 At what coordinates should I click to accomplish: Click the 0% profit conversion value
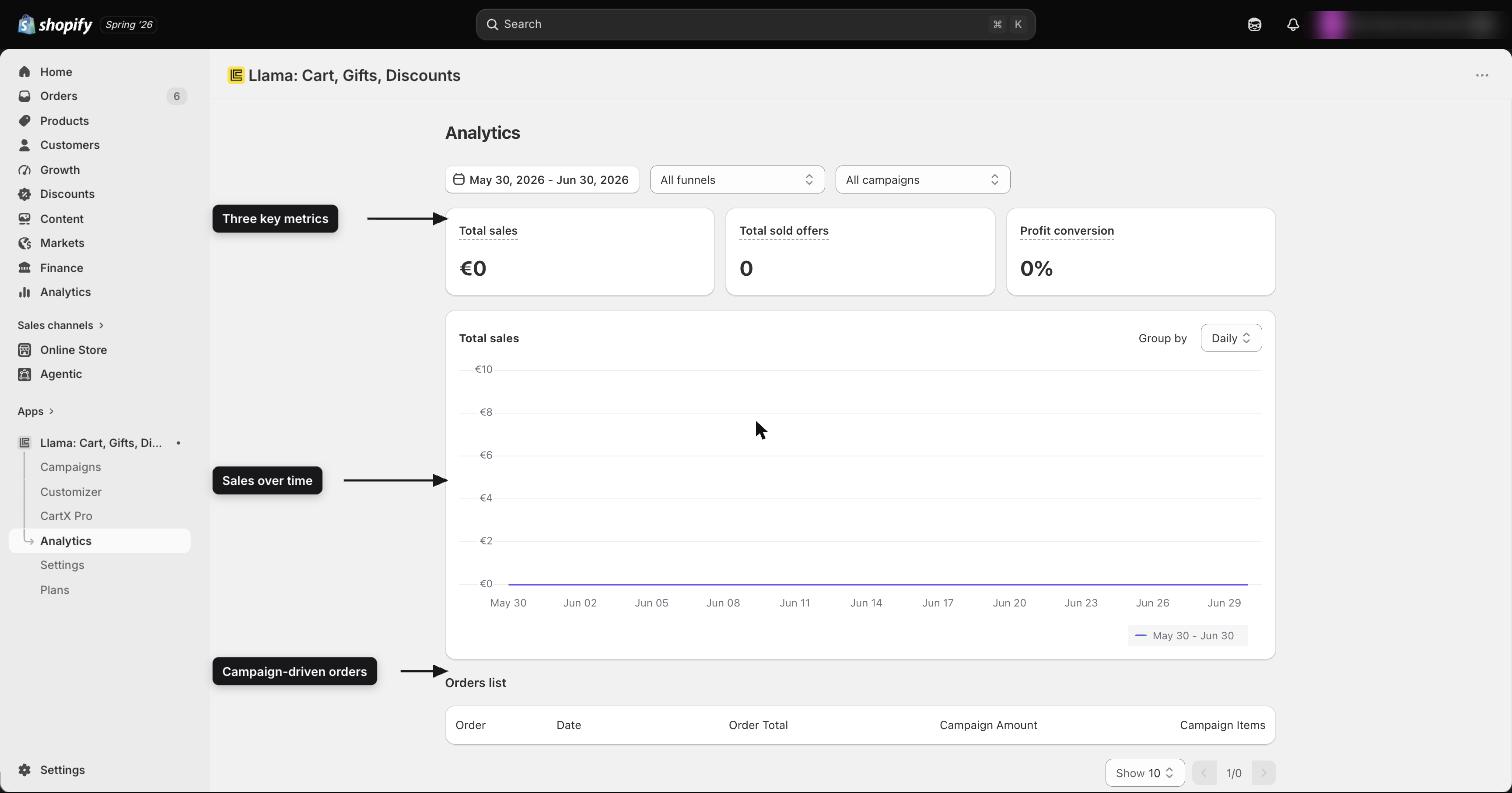(1036, 268)
